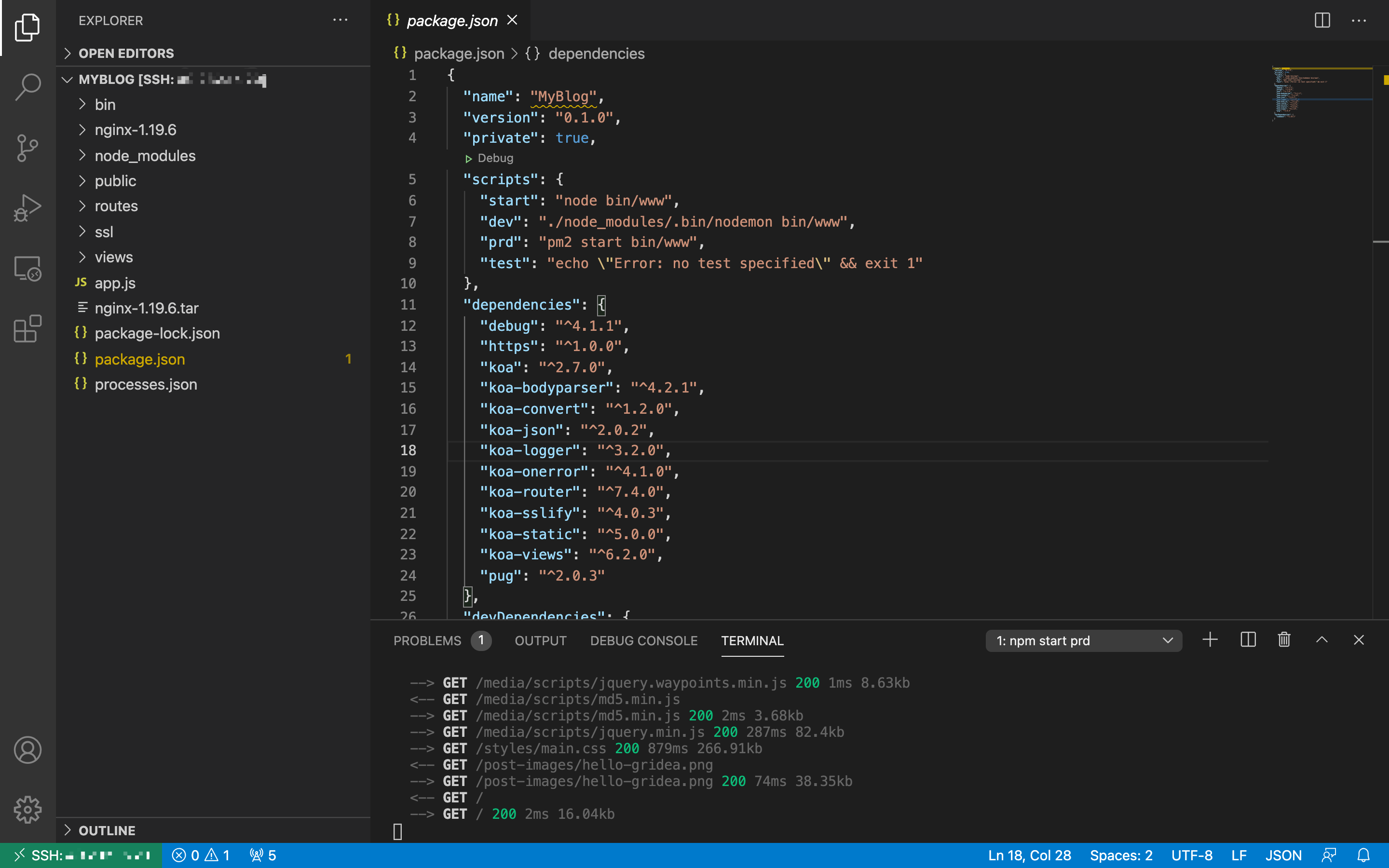Open the Remote Explorer view

click(27, 269)
